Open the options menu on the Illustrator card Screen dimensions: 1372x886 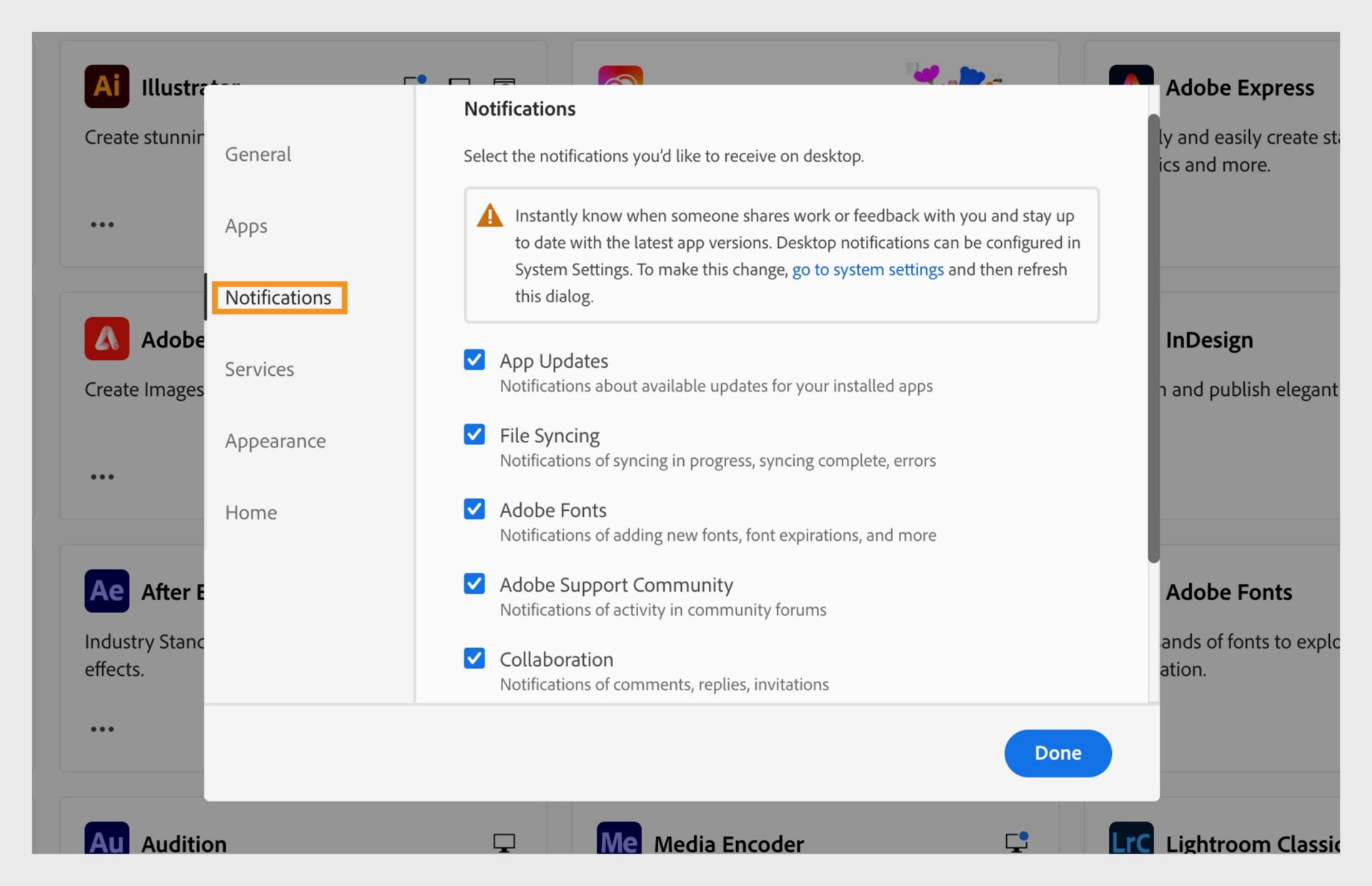pyautogui.click(x=102, y=224)
